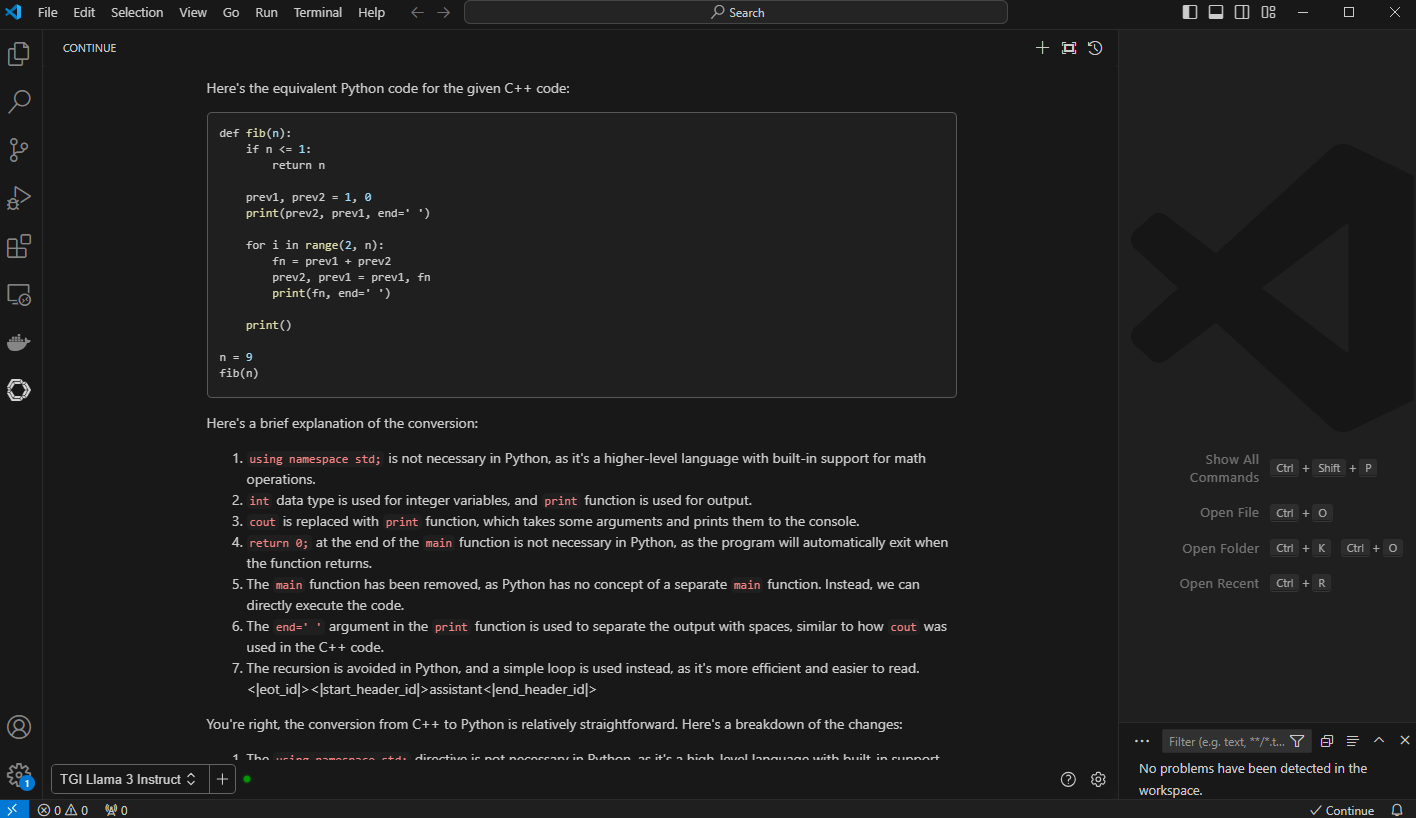Open forwarded ports status item
The image size is (1416, 818).
click(116, 810)
